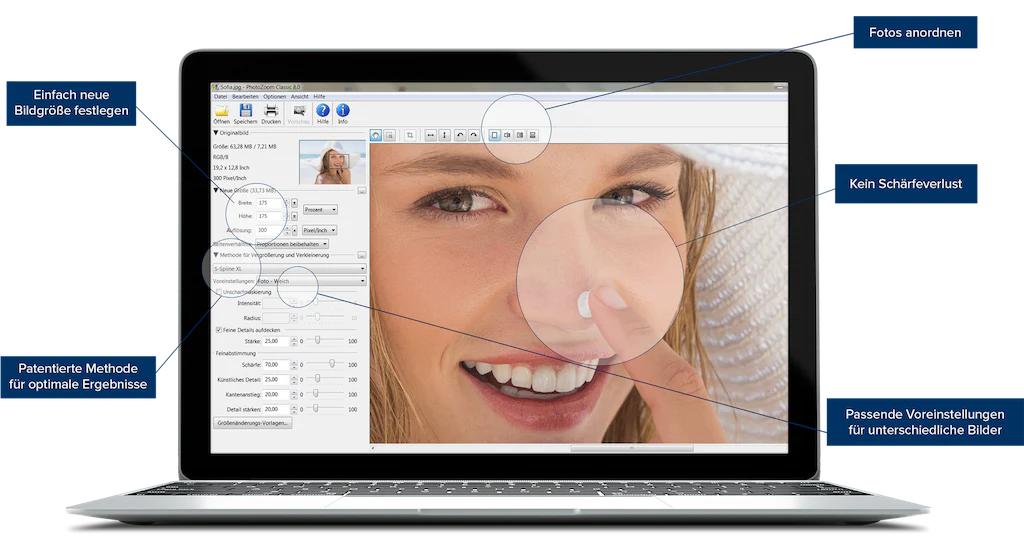1024x550 pixels.
Task: Click the Größenänderungs-Vorlagen button
Action: click(253, 423)
